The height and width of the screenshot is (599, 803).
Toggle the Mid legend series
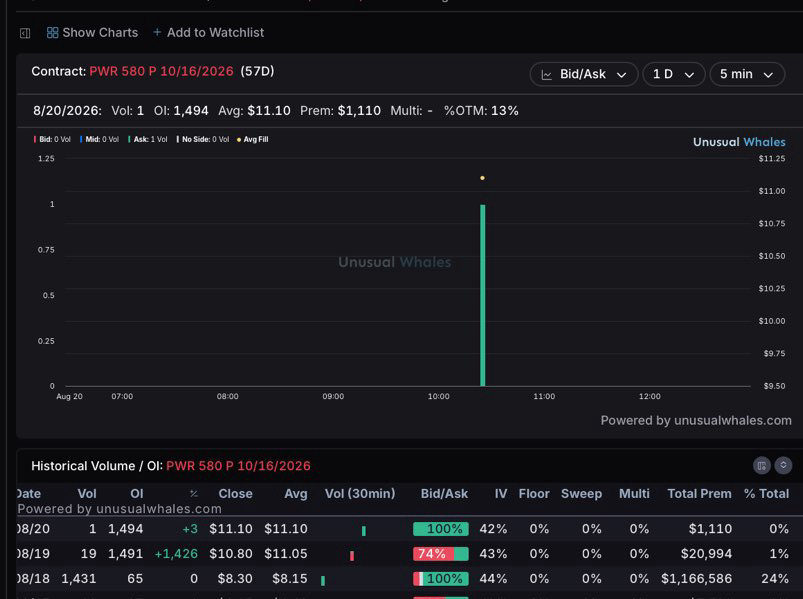click(99, 139)
